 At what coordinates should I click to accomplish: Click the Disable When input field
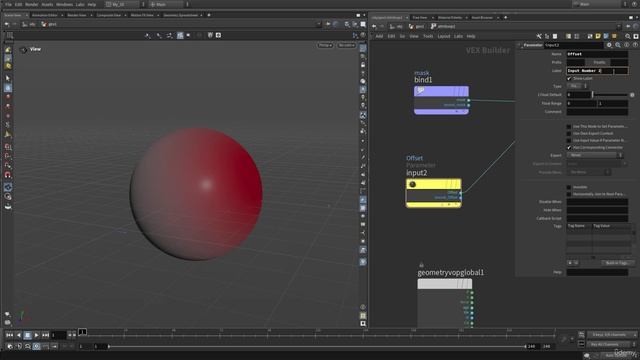click(597, 202)
